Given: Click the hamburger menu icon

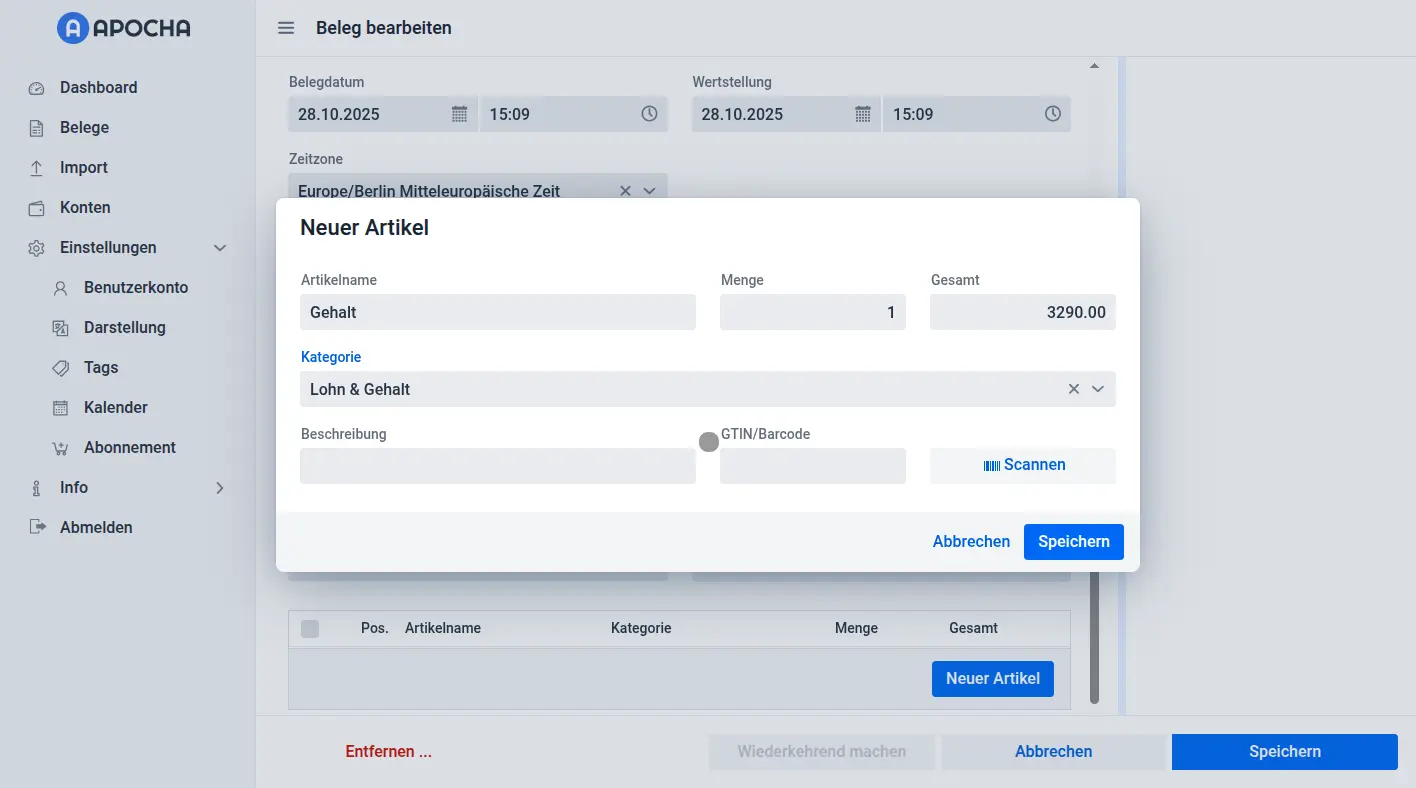Looking at the screenshot, I should 286,28.
